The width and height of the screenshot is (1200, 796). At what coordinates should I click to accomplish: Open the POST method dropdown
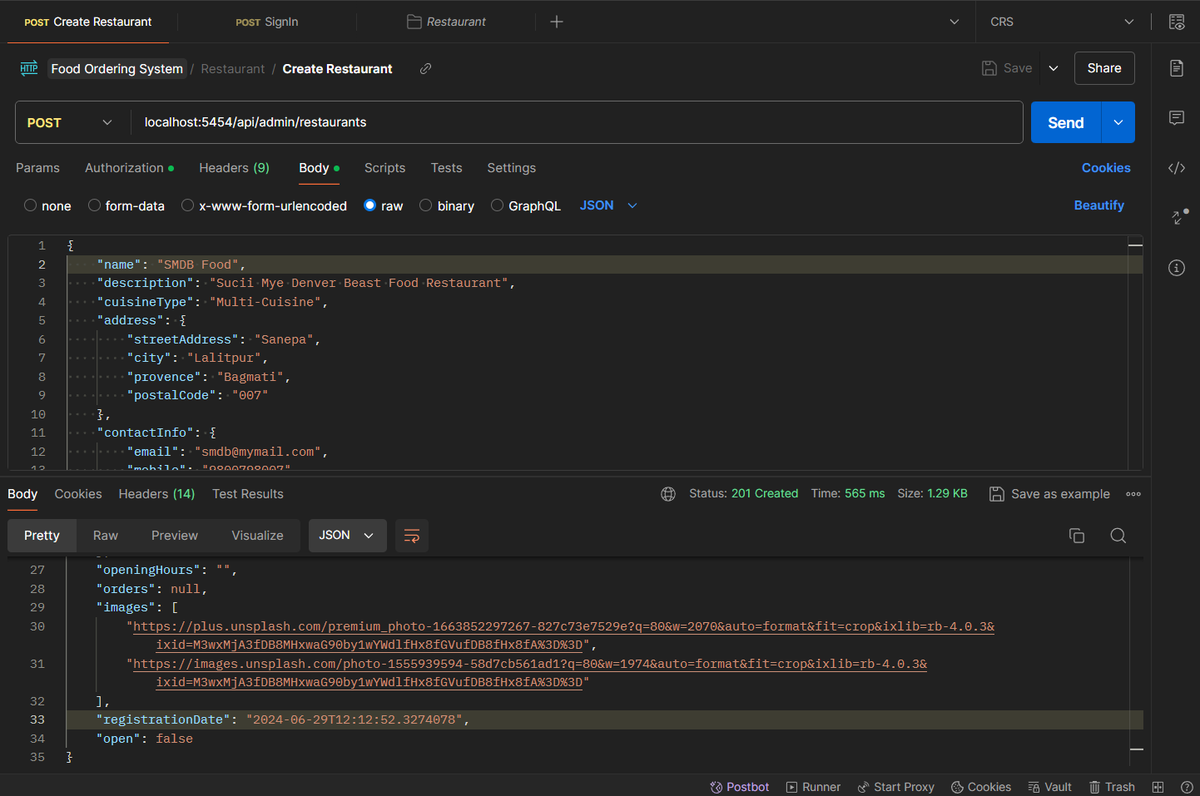(68, 123)
